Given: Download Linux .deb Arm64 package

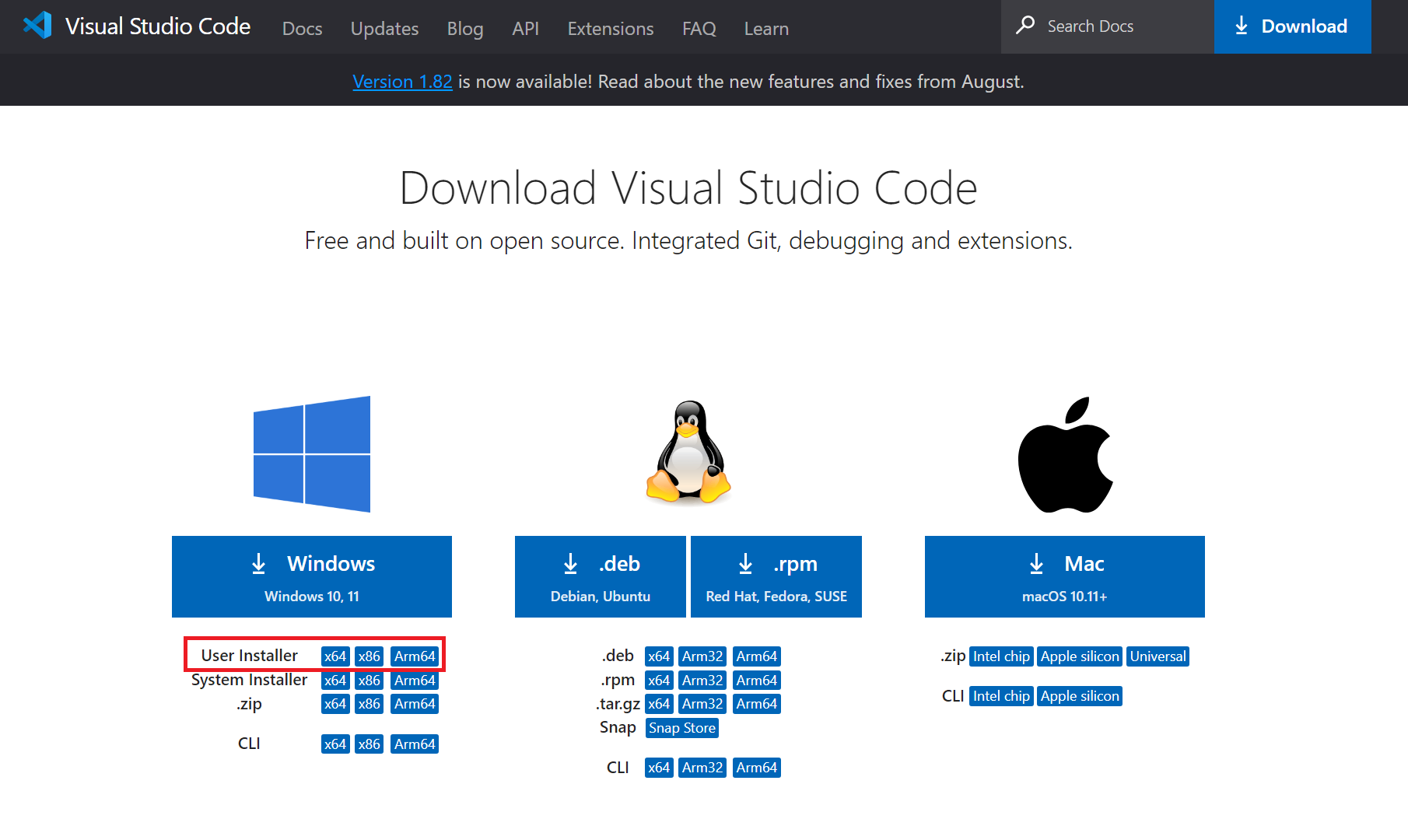Looking at the screenshot, I should 757,656.
